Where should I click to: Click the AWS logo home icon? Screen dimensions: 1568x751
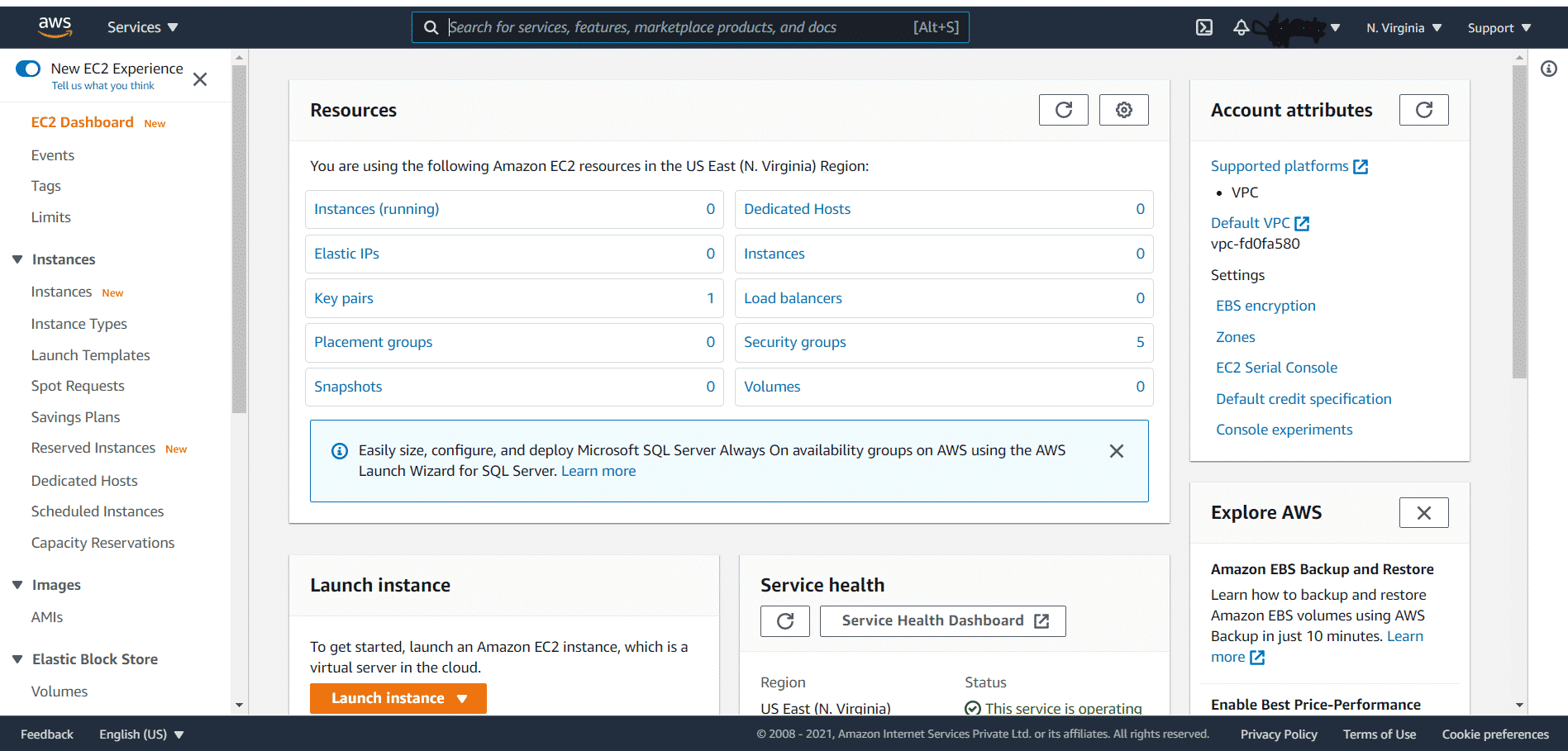click(55, 27)
